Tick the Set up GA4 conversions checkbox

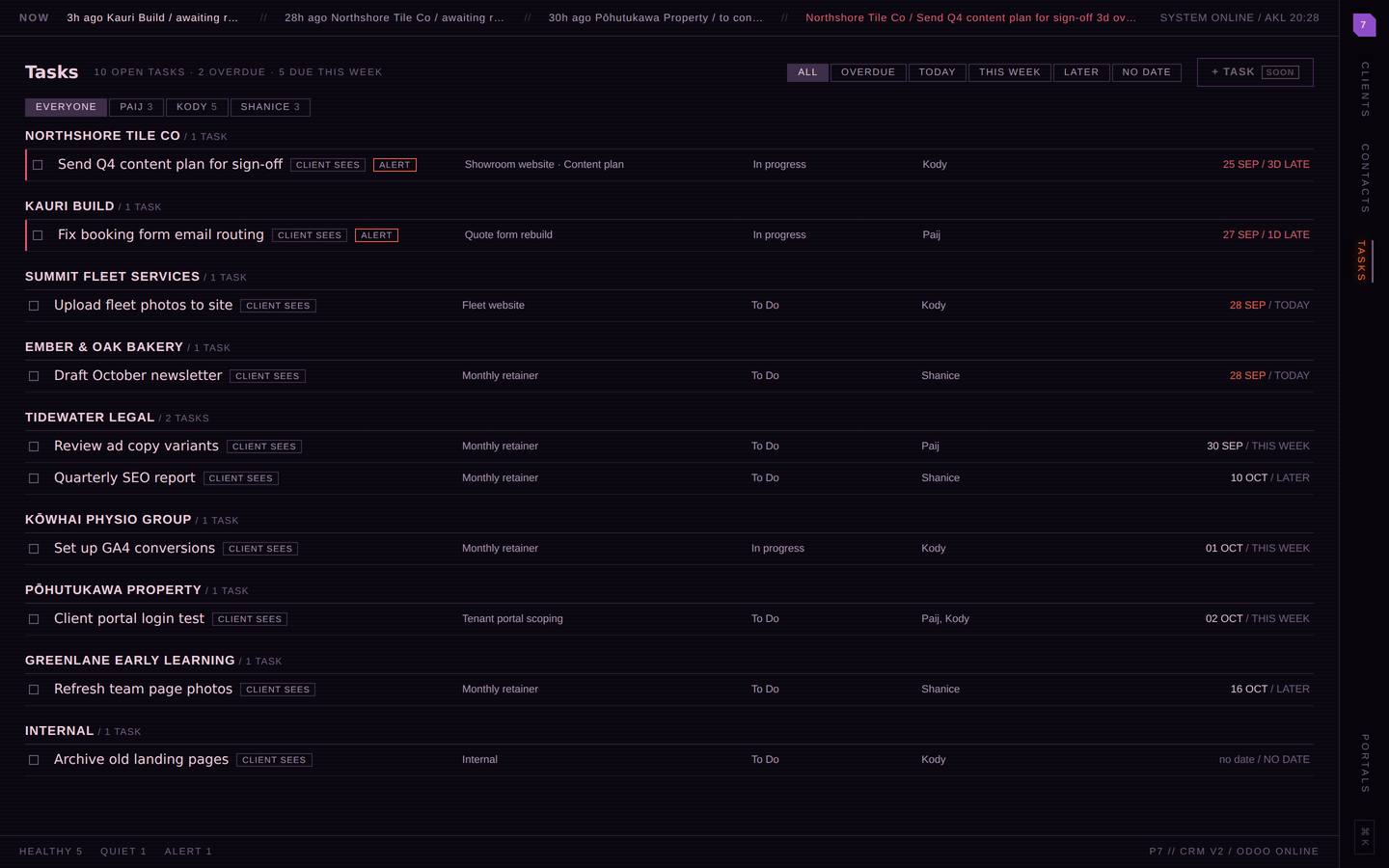tap(34, 549)
